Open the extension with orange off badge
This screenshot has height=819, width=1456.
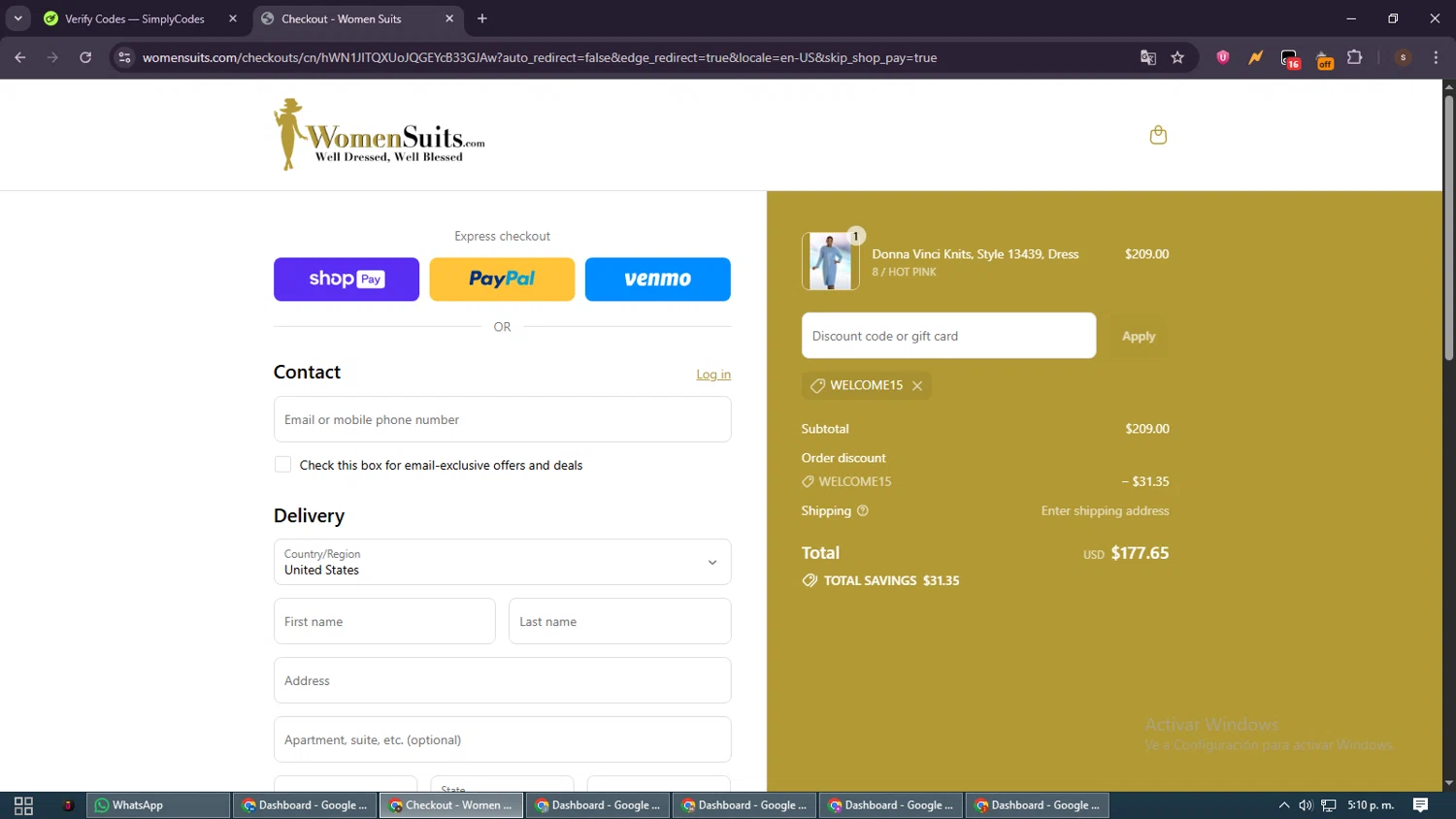point(1323,58)
